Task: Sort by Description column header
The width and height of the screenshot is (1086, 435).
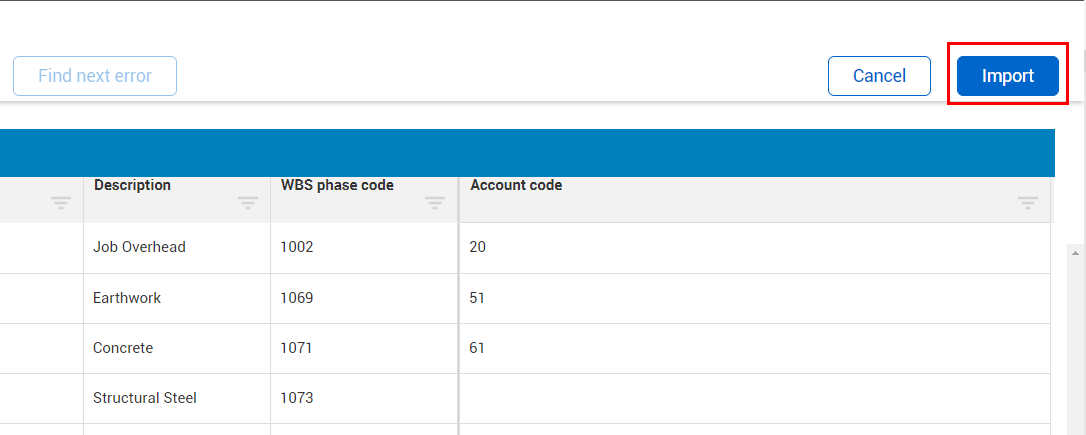Action: pos(132,185)
